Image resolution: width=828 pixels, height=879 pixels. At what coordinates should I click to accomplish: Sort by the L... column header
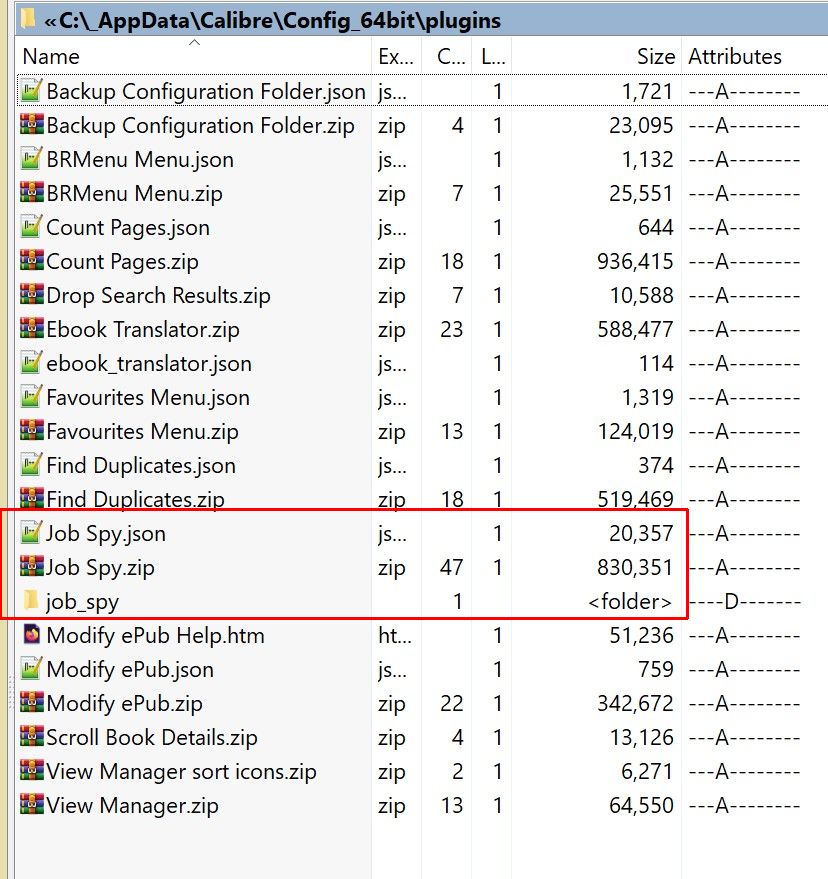493,57
